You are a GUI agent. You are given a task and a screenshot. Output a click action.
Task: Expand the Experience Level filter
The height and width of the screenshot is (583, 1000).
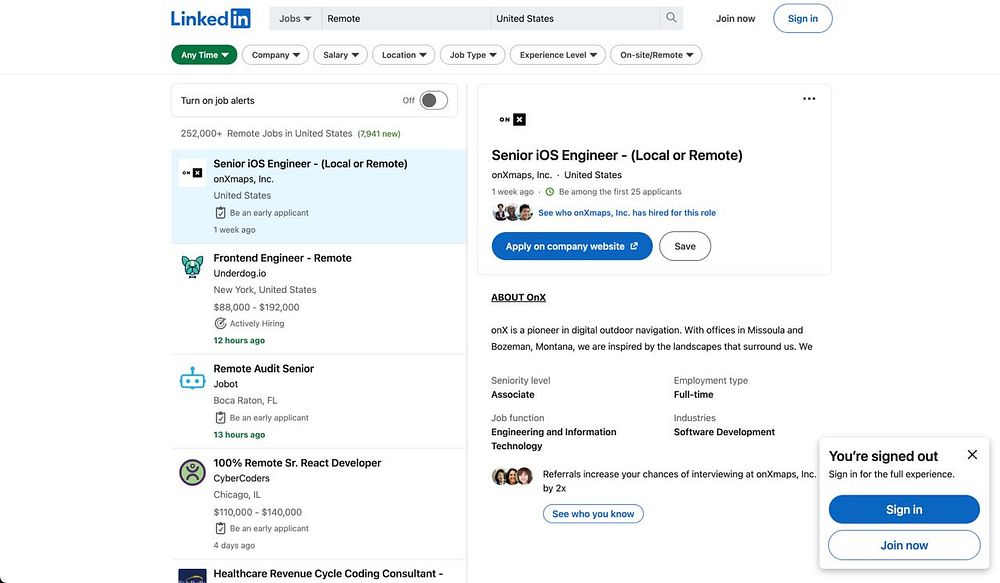(x=558, y=55)
